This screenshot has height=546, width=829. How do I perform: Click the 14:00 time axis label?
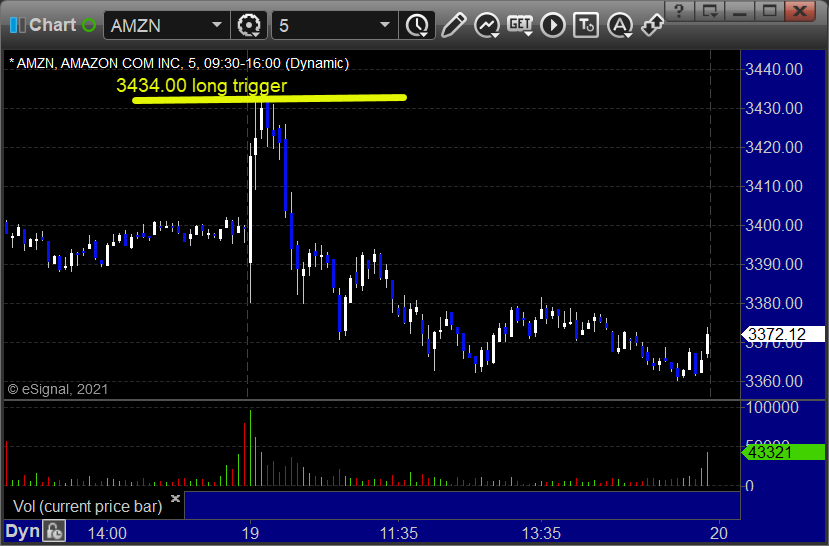point(107,533)
